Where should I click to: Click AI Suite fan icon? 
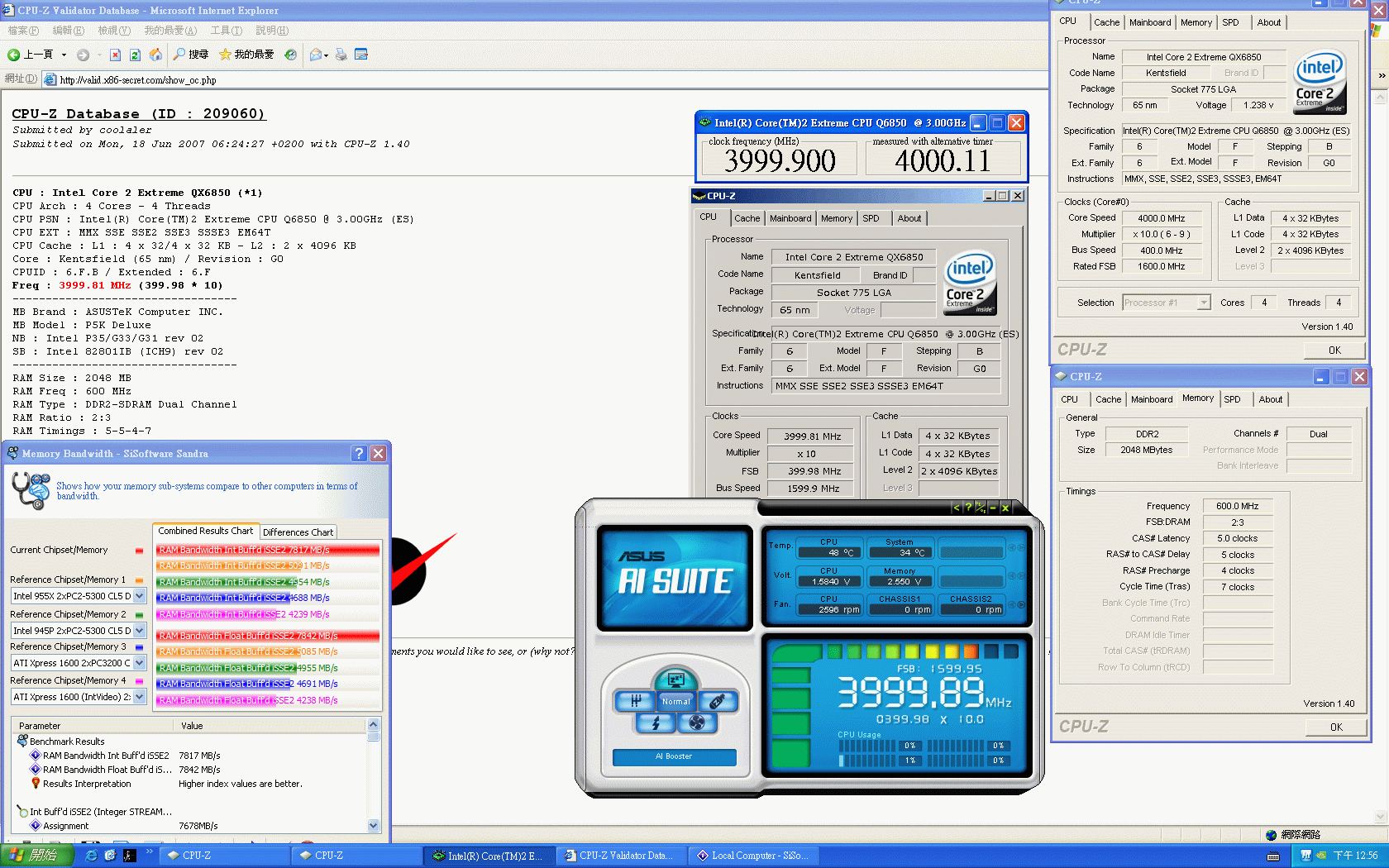click(697, 723)
